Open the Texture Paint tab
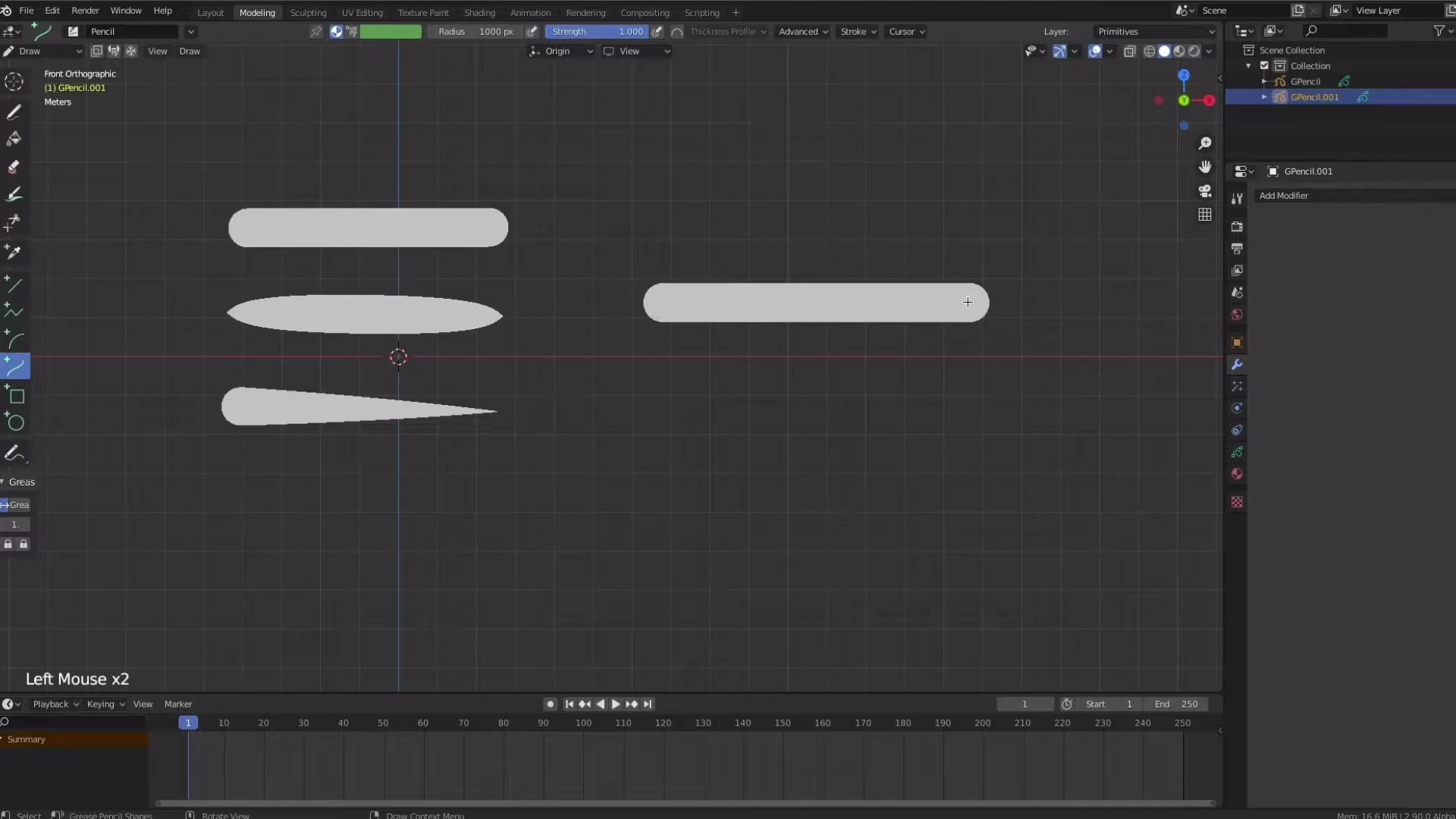1456x819 pixels. click(422, 12)
